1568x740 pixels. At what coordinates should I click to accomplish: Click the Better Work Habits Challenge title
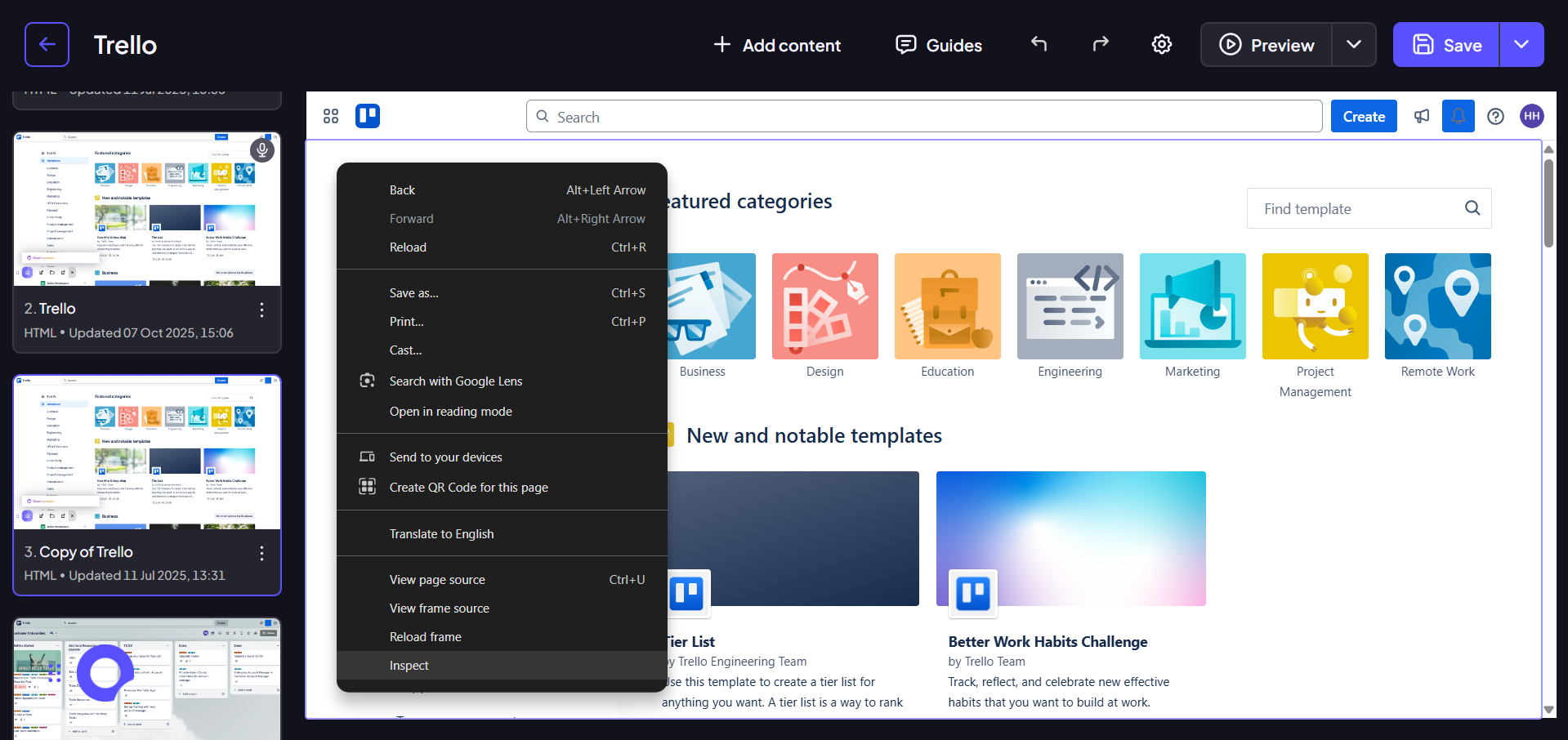[1048, 641]
